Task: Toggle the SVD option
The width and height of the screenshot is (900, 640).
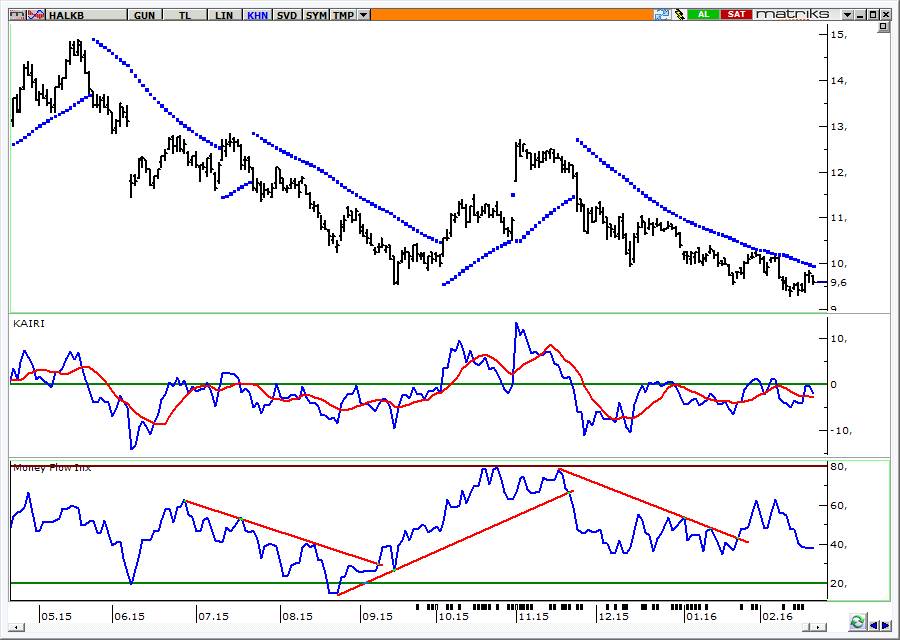Action: [287, 15]
